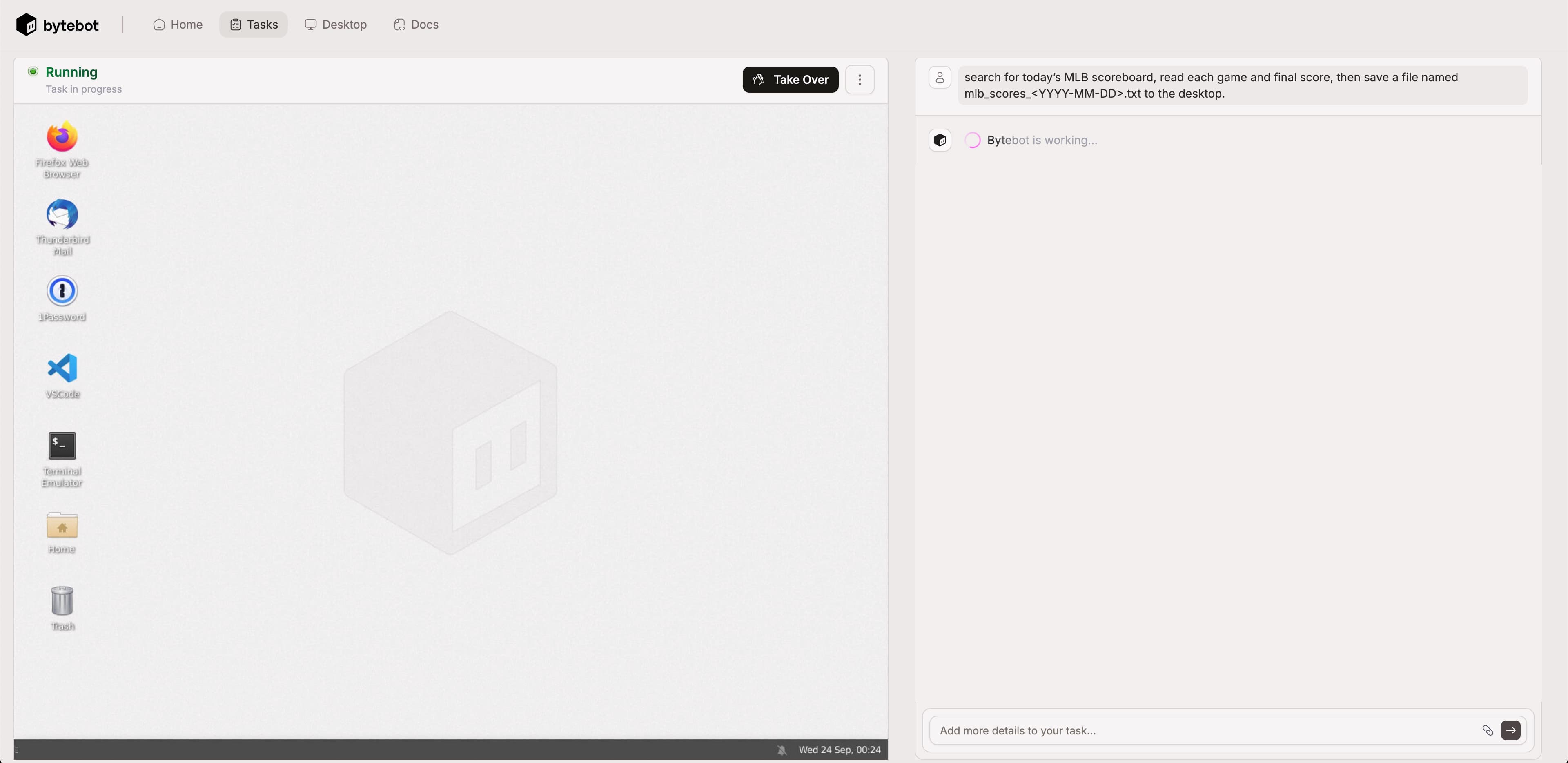Switch to the Tasks tab

point(254,25)
